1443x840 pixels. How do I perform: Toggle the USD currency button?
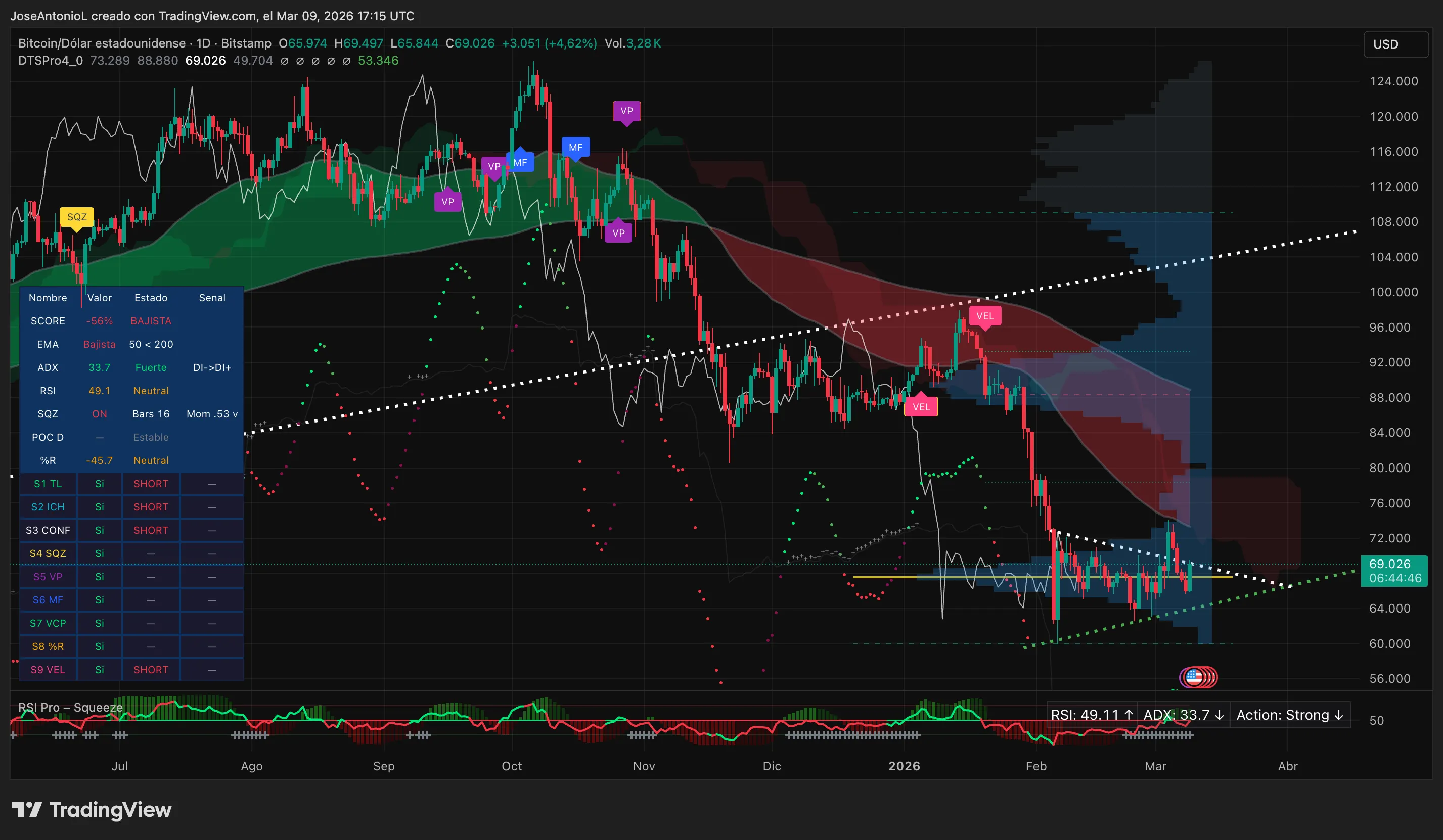(1395, 44)
